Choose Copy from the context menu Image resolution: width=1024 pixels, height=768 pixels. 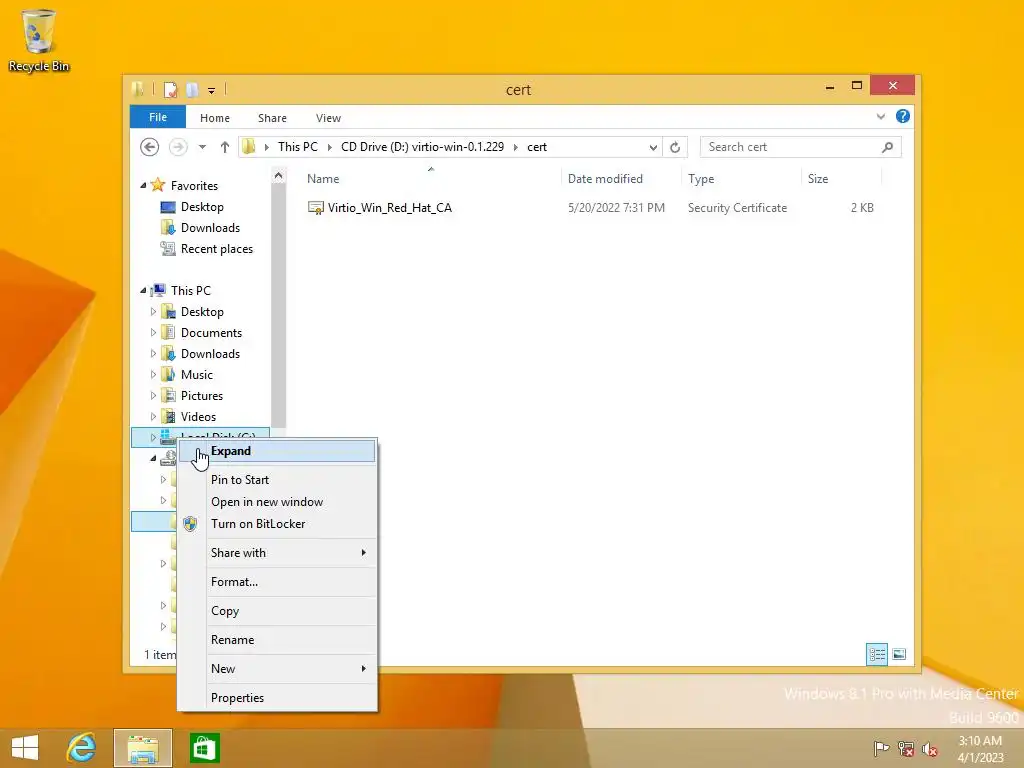278,611
